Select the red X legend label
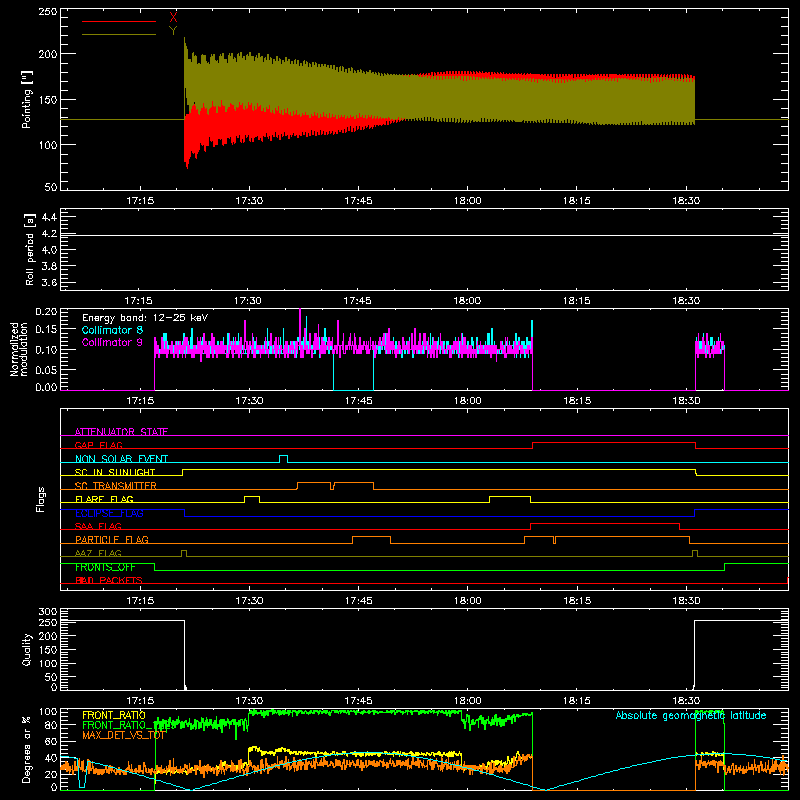 [x=173, y=18]
